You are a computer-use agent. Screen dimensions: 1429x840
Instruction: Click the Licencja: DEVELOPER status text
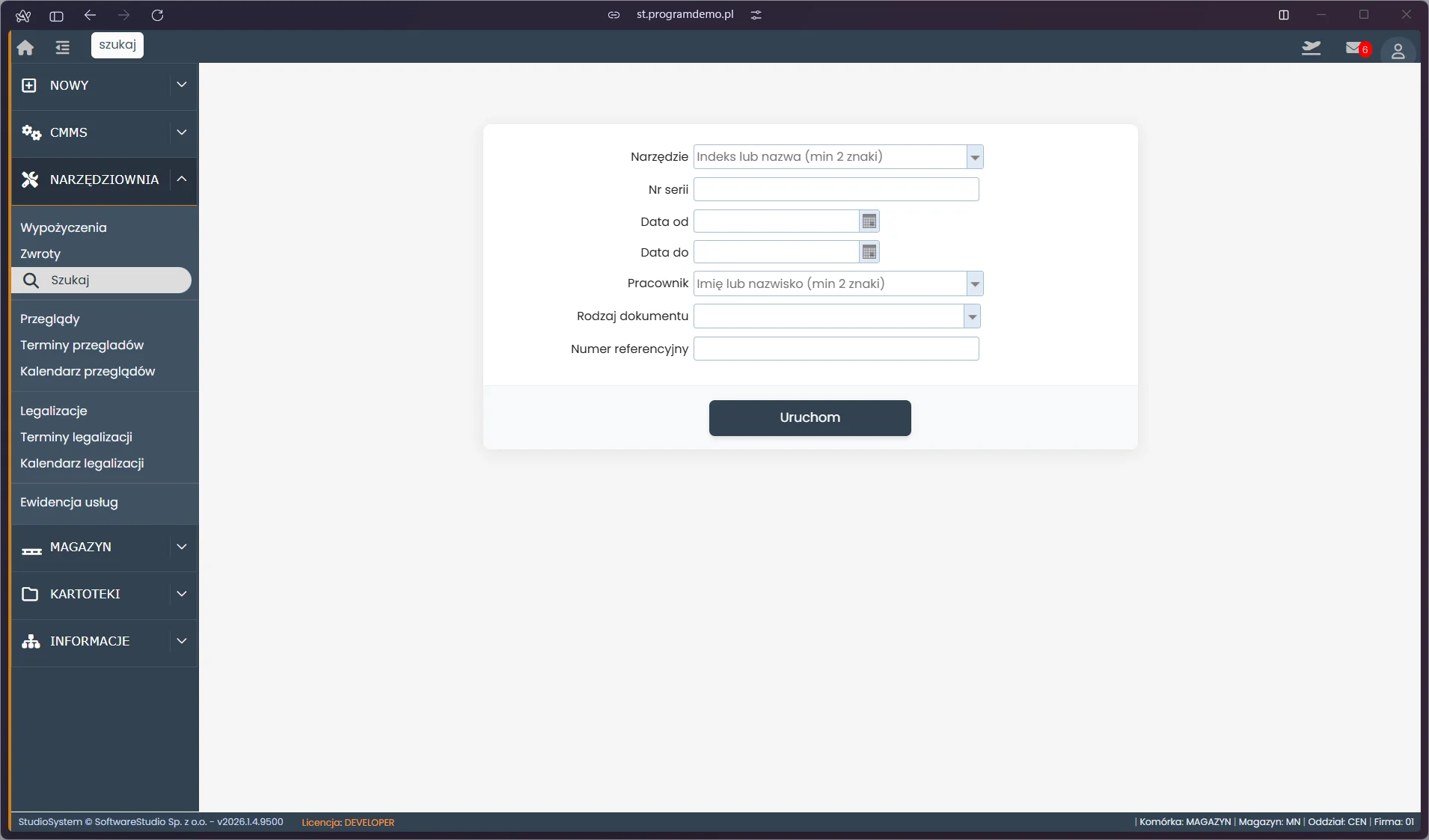tap(348, 822)
